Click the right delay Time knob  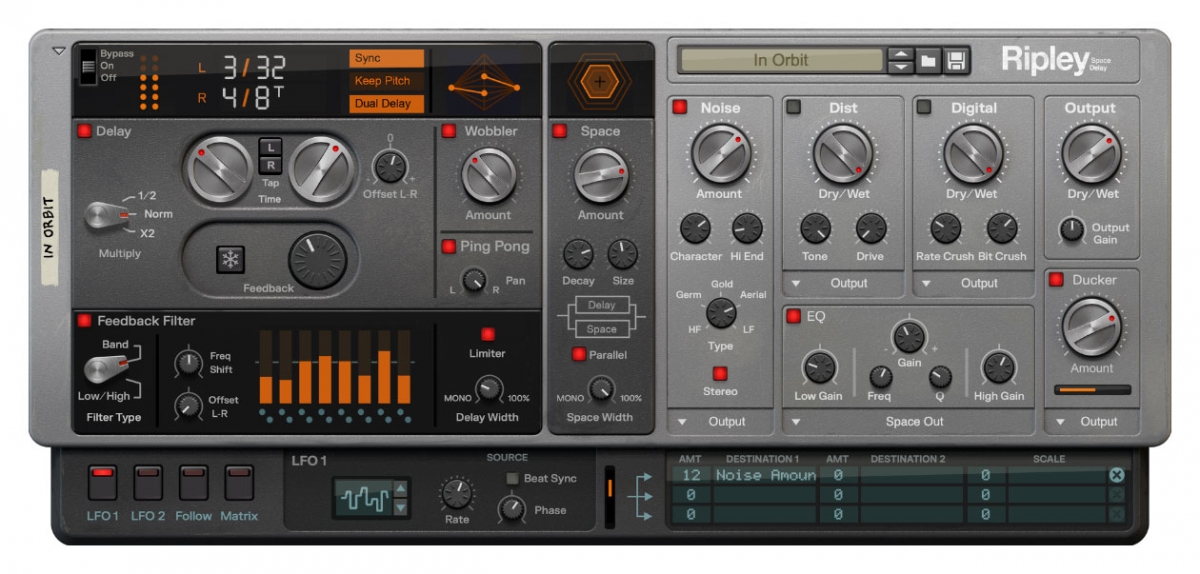(321, 167)
